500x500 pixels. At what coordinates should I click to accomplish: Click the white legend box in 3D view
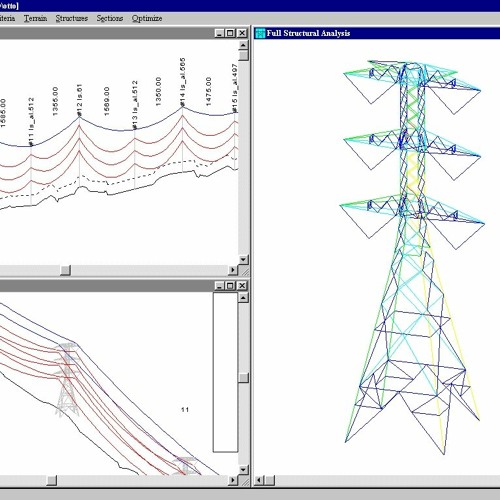click(225, 372)
